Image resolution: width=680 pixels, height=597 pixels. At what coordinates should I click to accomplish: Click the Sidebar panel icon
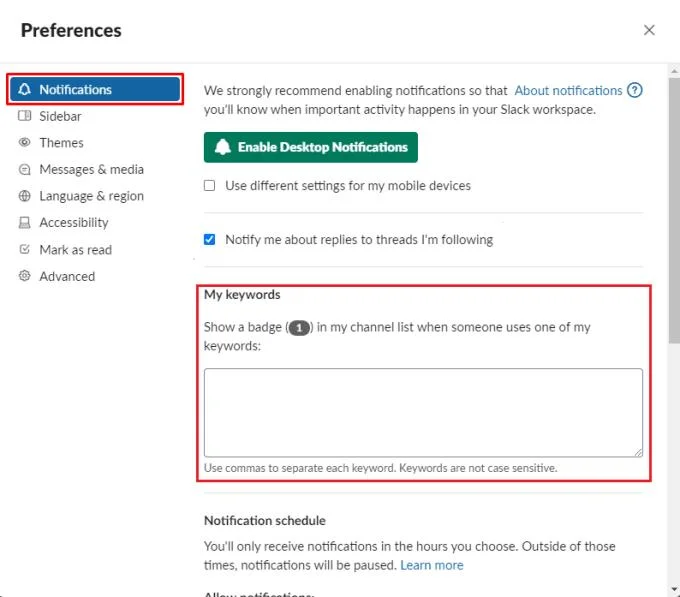pyautogui.click(x=25, y=116)
